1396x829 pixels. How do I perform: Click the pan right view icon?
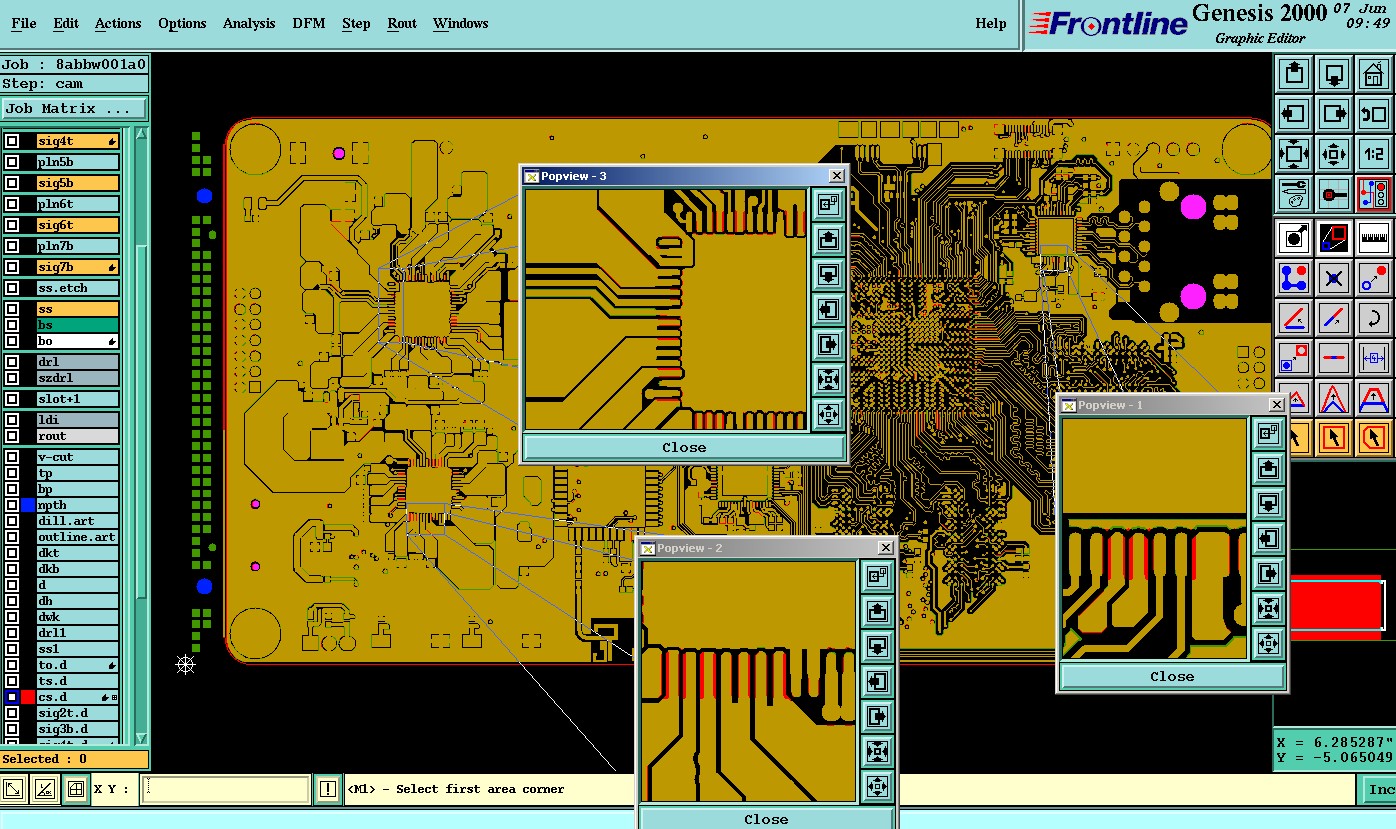1334,114
